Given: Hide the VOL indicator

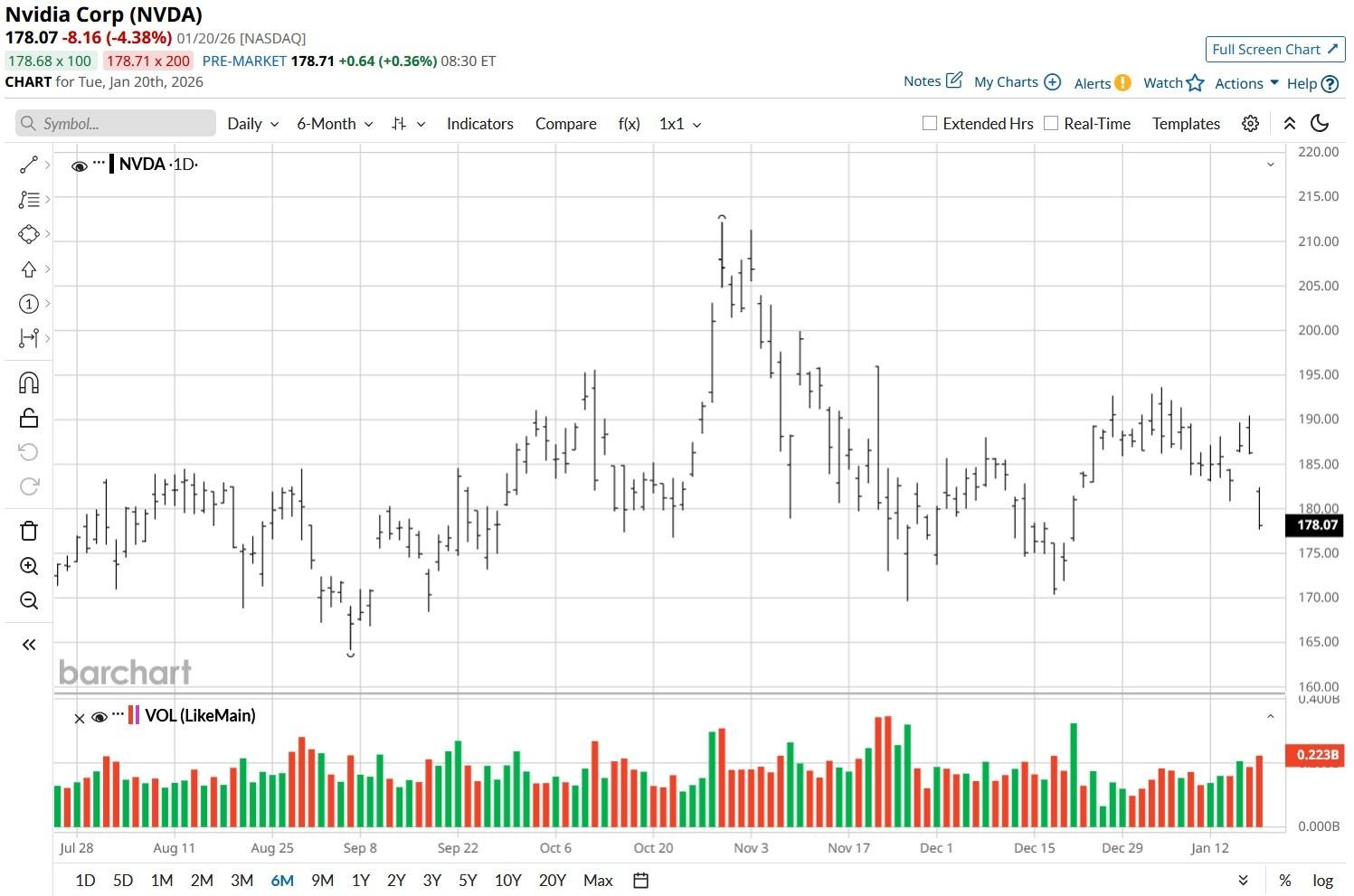Looking at the screenshot, I should [99, 718].
